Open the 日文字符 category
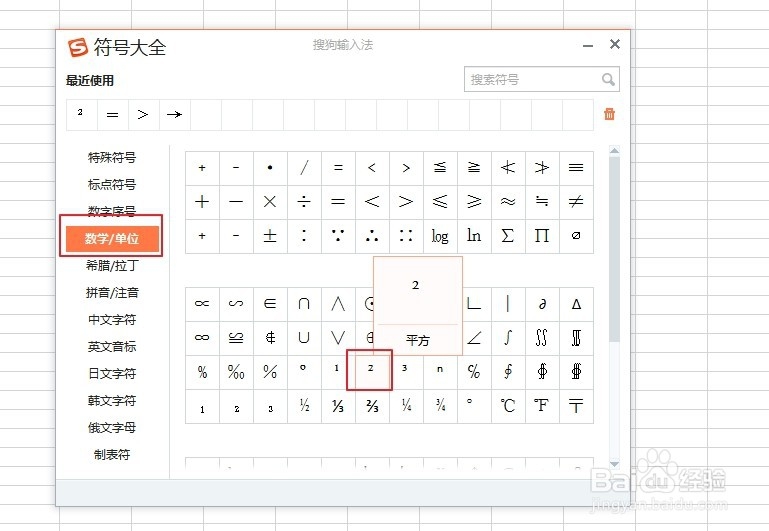The image size is (769, 531). tap(112, 374)
